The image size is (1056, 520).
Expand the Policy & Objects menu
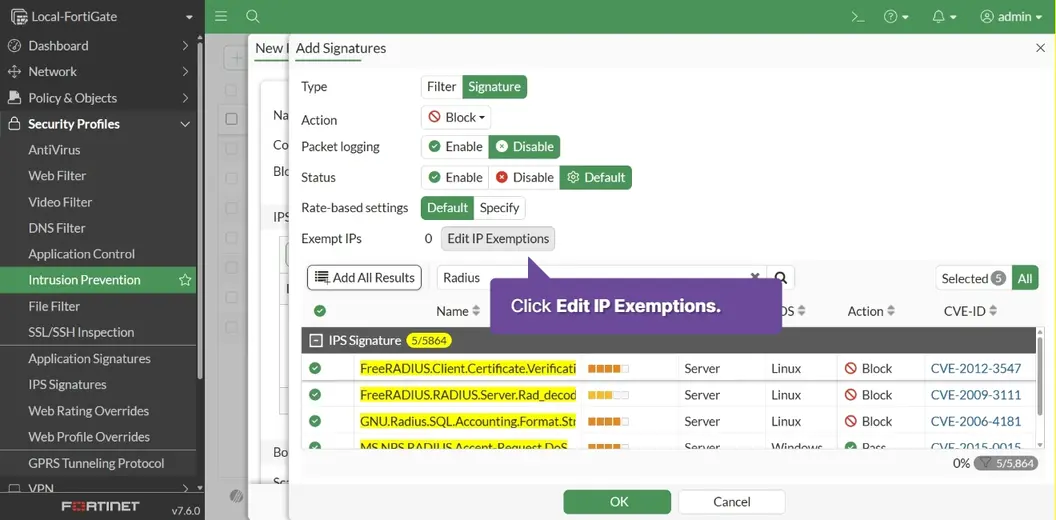pos(98,98)
